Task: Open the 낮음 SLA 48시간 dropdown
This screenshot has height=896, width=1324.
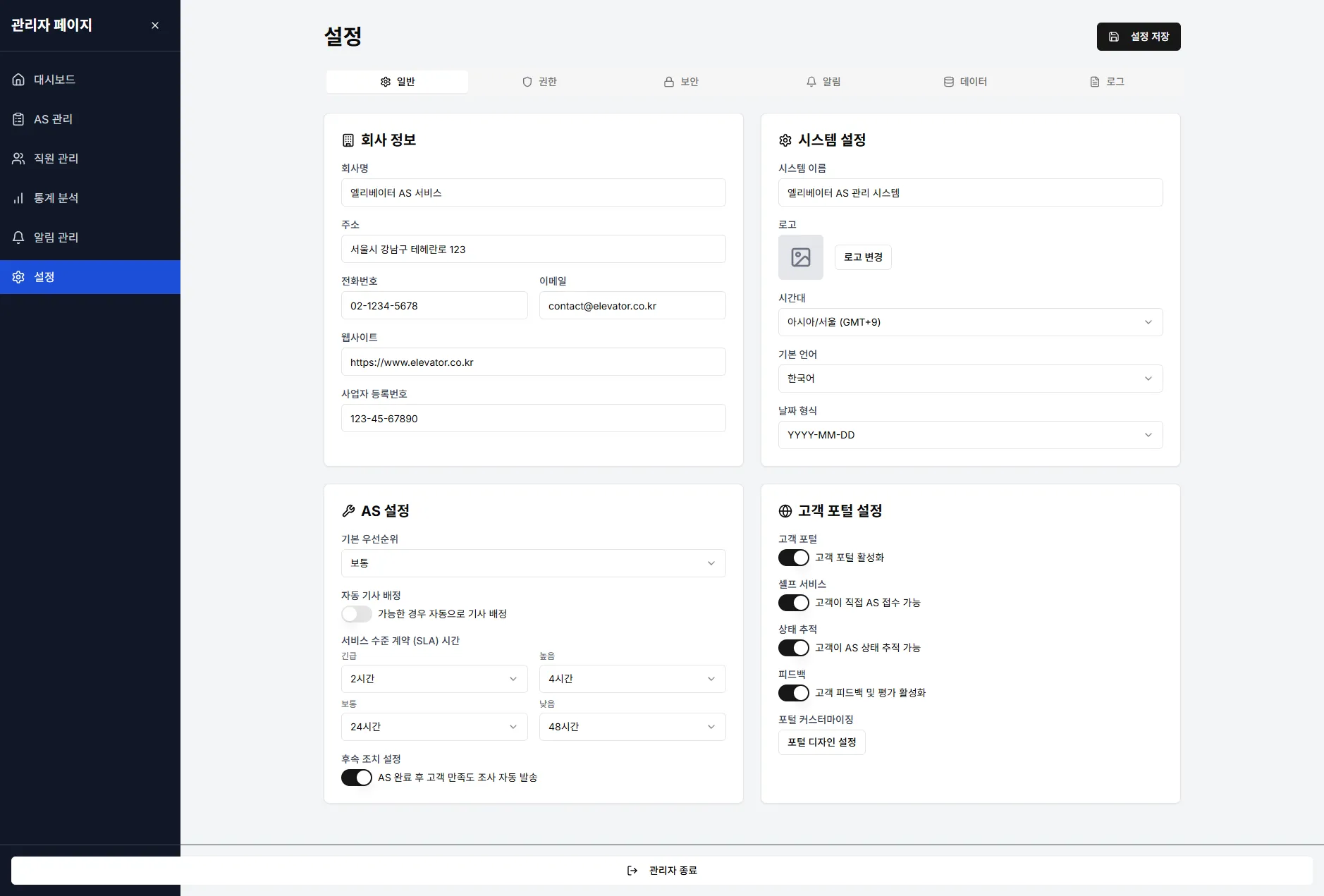Action: 632,727
